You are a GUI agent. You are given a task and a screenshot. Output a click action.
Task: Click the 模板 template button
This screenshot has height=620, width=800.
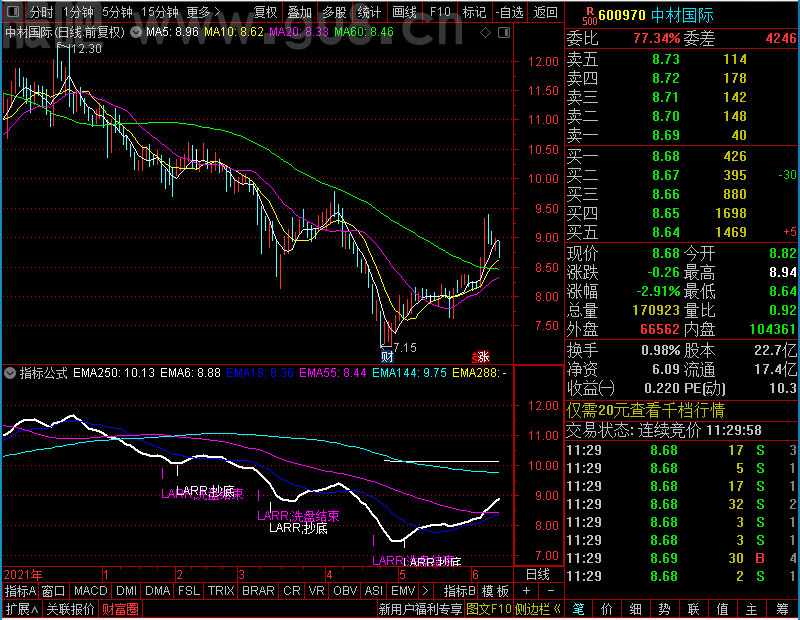pyautogui.click(x=495, y=591)
